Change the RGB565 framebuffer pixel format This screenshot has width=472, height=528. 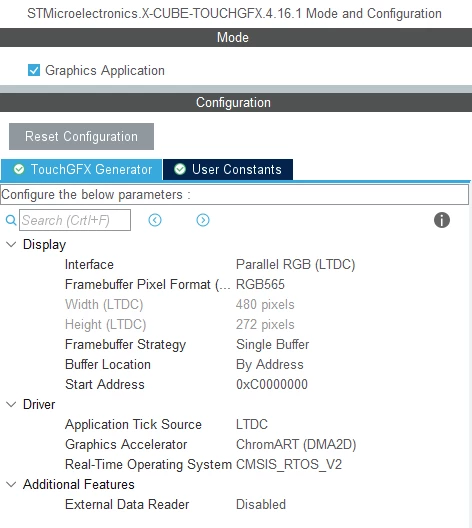(260, 285)
